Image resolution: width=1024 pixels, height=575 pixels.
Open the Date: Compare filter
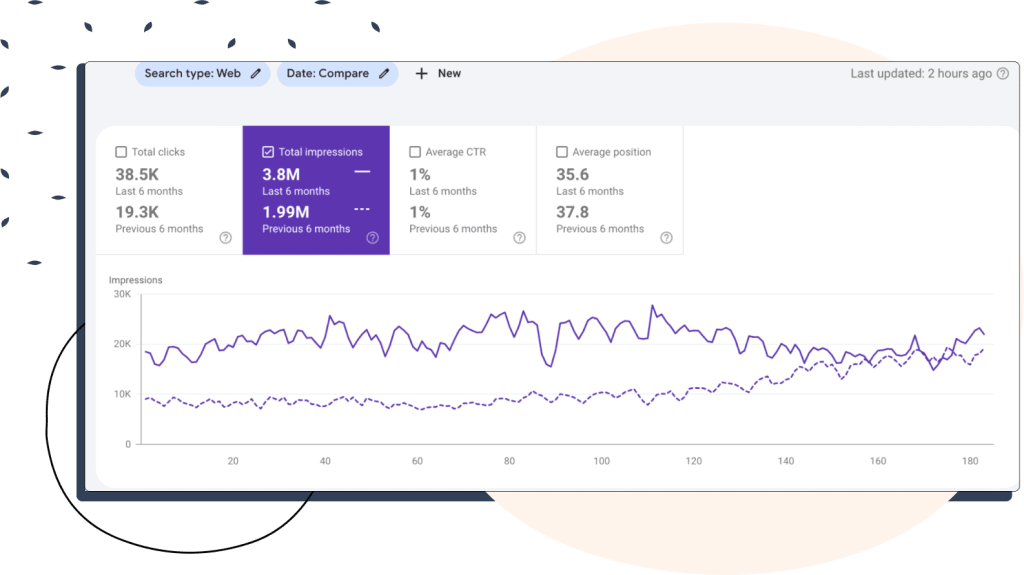pos(327,74)
